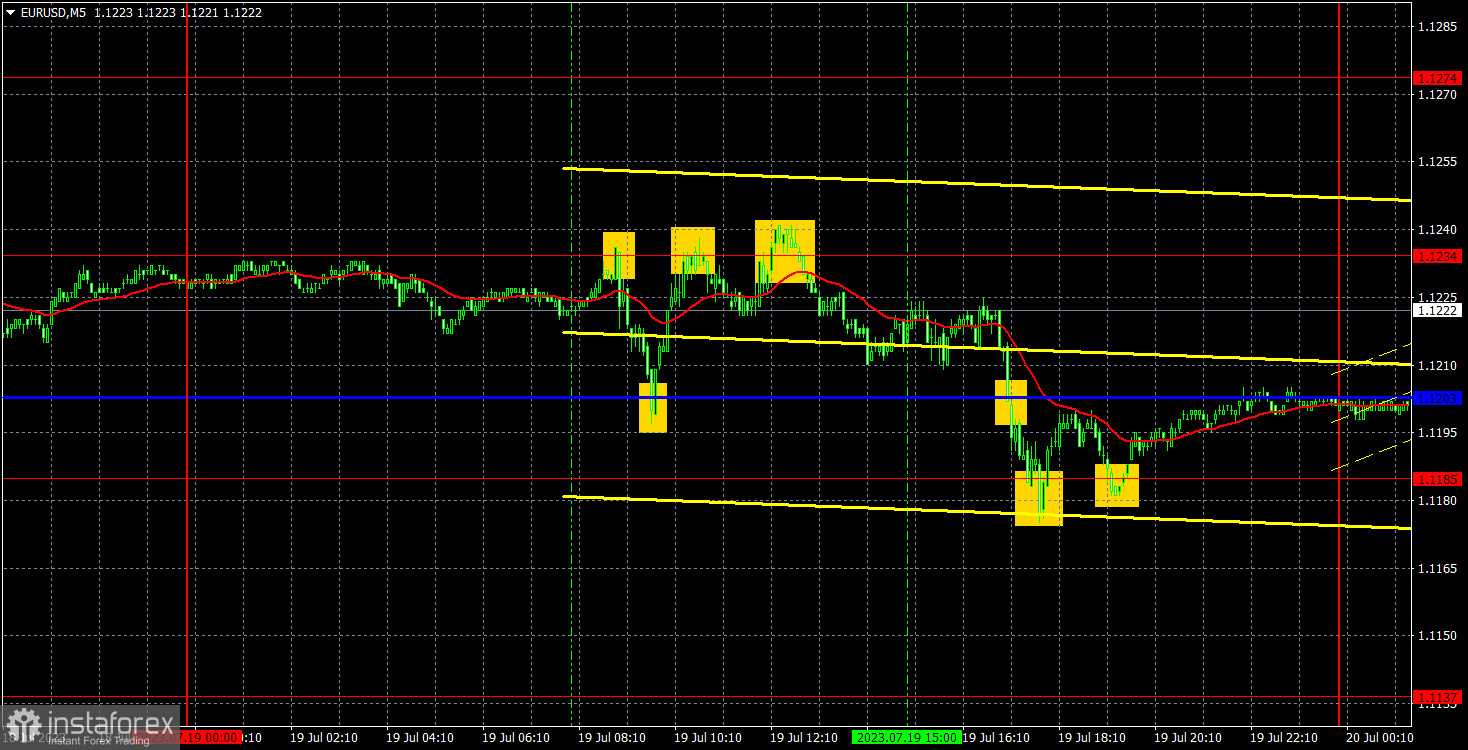Viewport: 1468px width, 750px height.
Task: Click the 19 Jul 18:10 time label
Action: point(1092,737)
